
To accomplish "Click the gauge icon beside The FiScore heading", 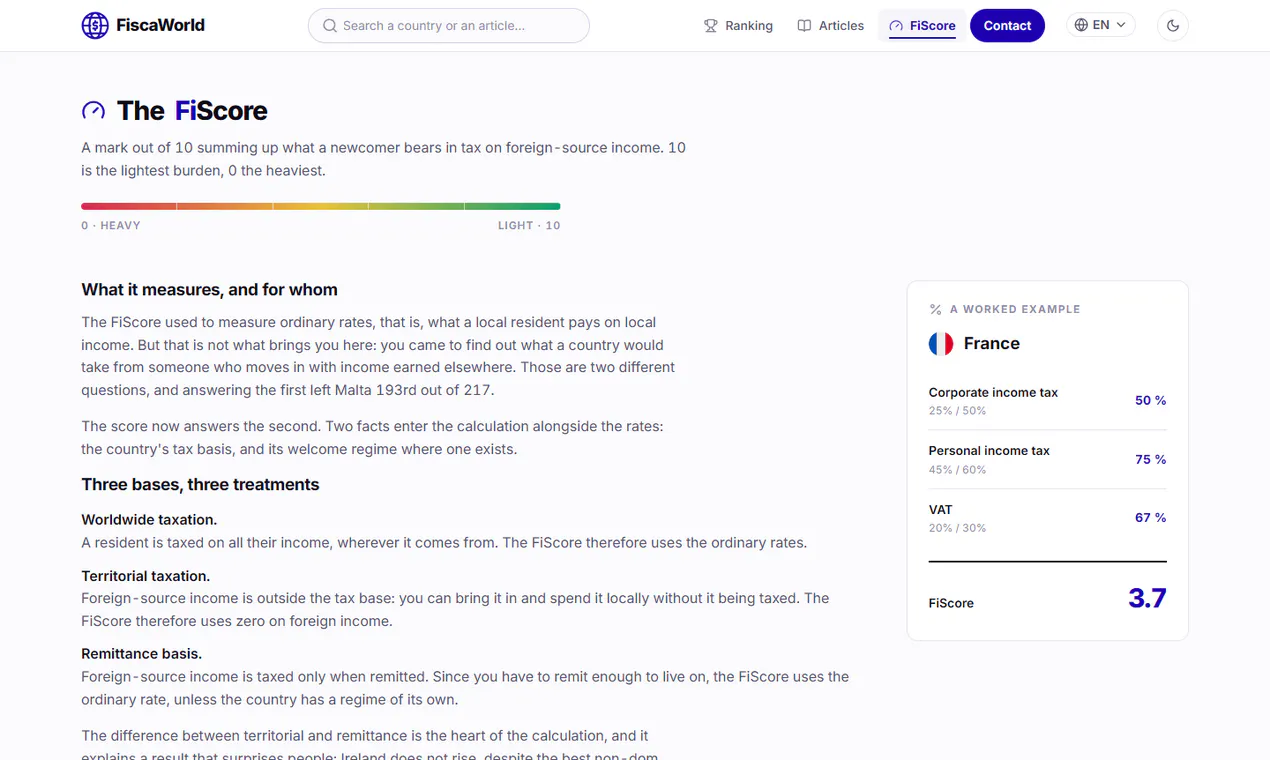I will click(x=93, y=110).
